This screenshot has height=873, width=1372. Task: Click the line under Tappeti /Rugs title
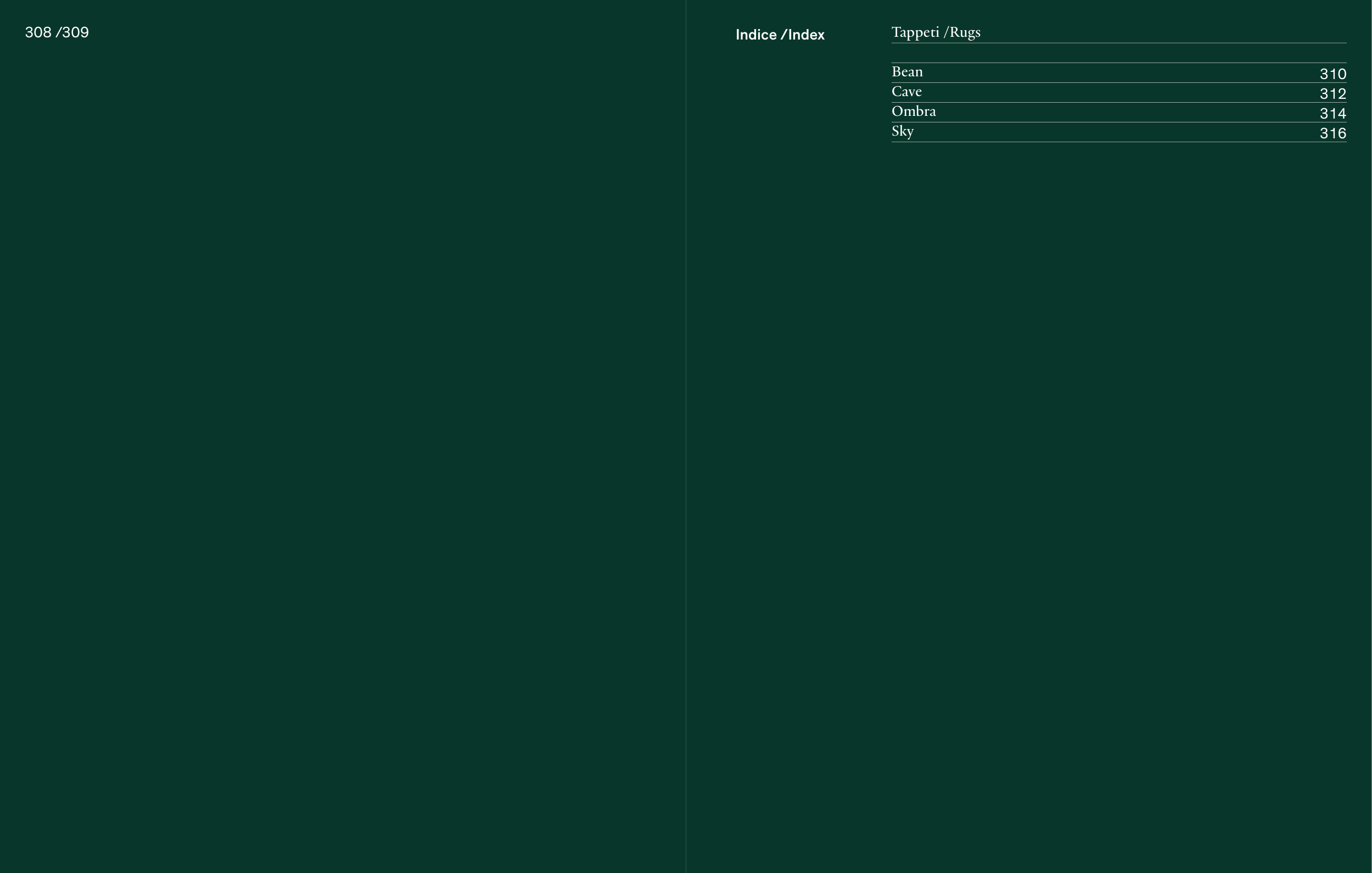point(1118,43)
